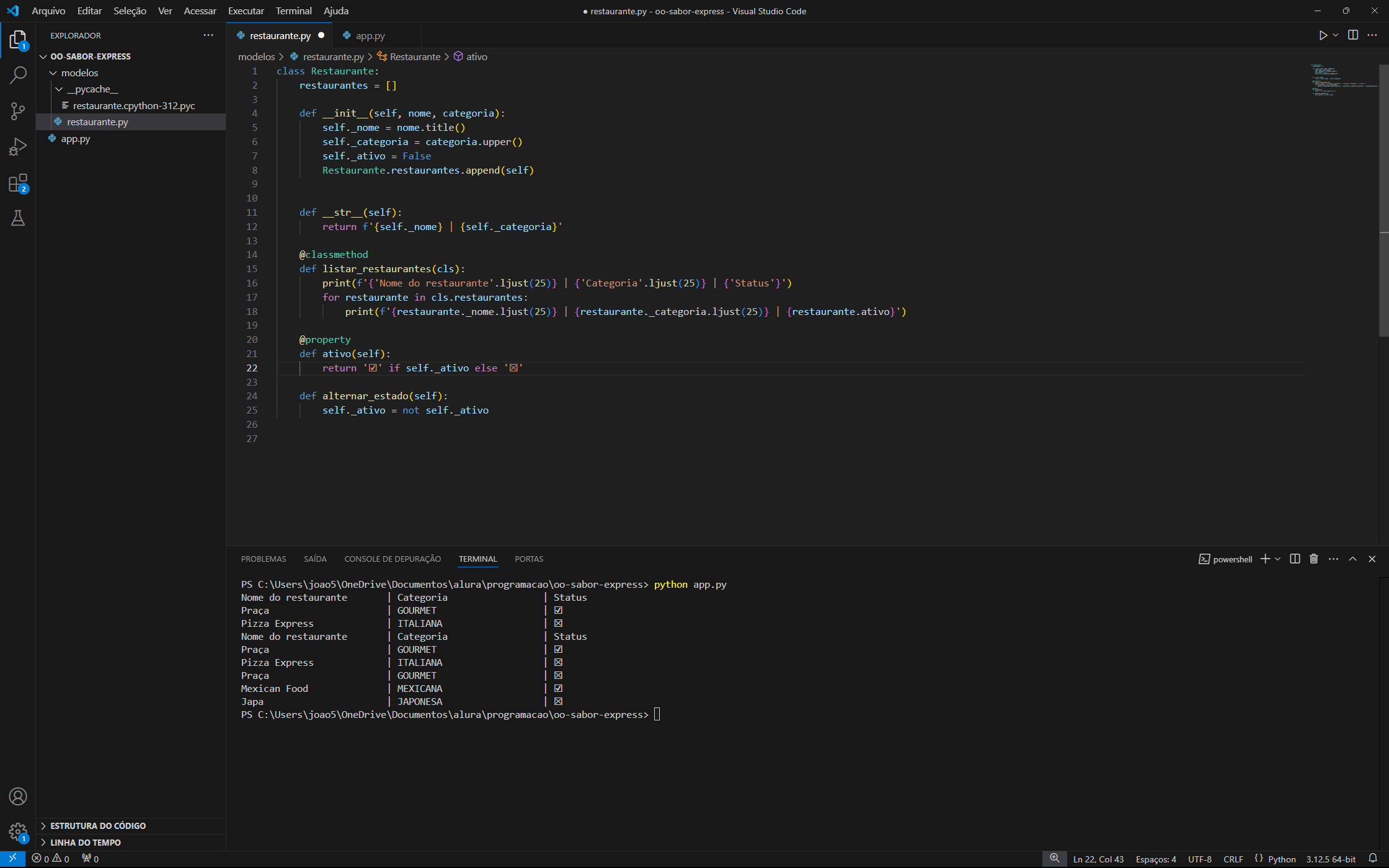Split the editor to the right
Screen dimensions: 1389x868
tap(1353, 35)
